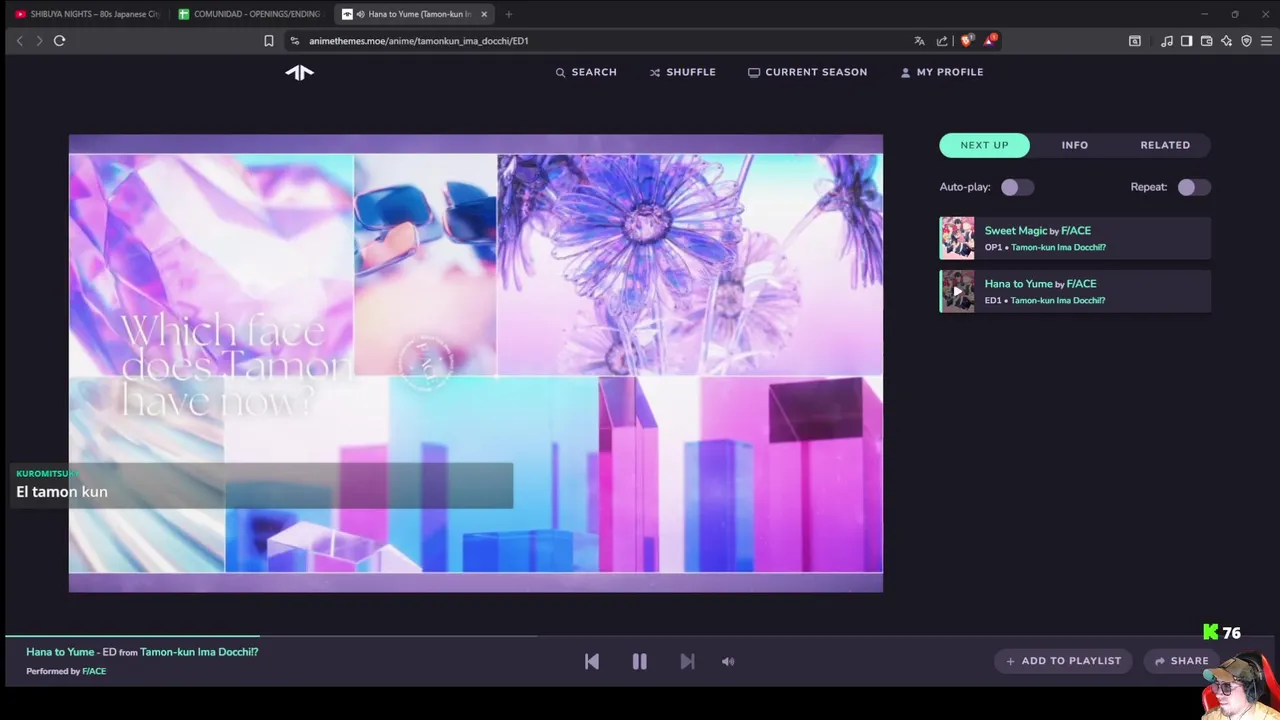This screenshot has width=1280, height=720.
Task: Open the Search page
Action: point(586,72)
